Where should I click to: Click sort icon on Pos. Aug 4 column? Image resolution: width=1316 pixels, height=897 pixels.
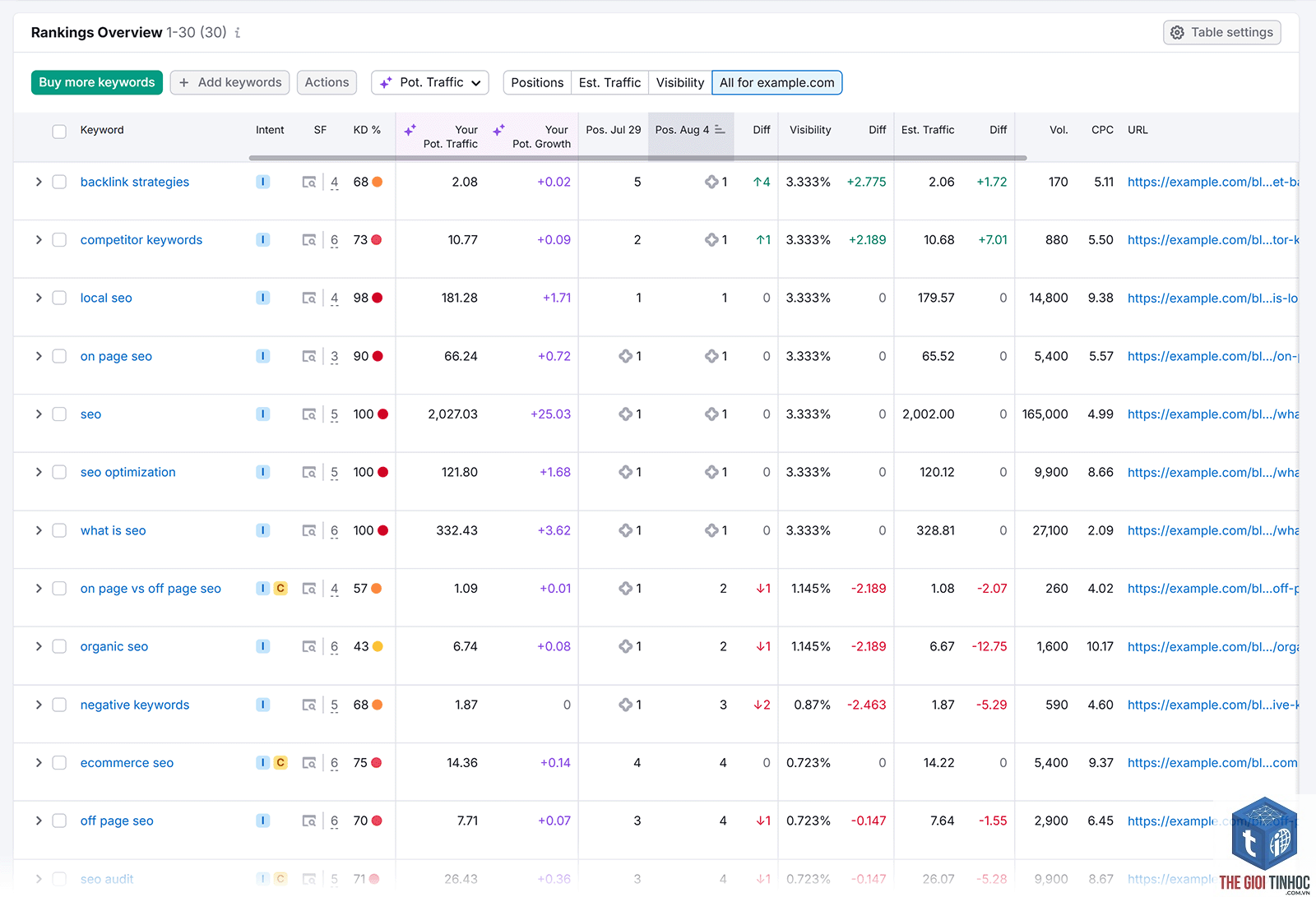click(720, 130)
